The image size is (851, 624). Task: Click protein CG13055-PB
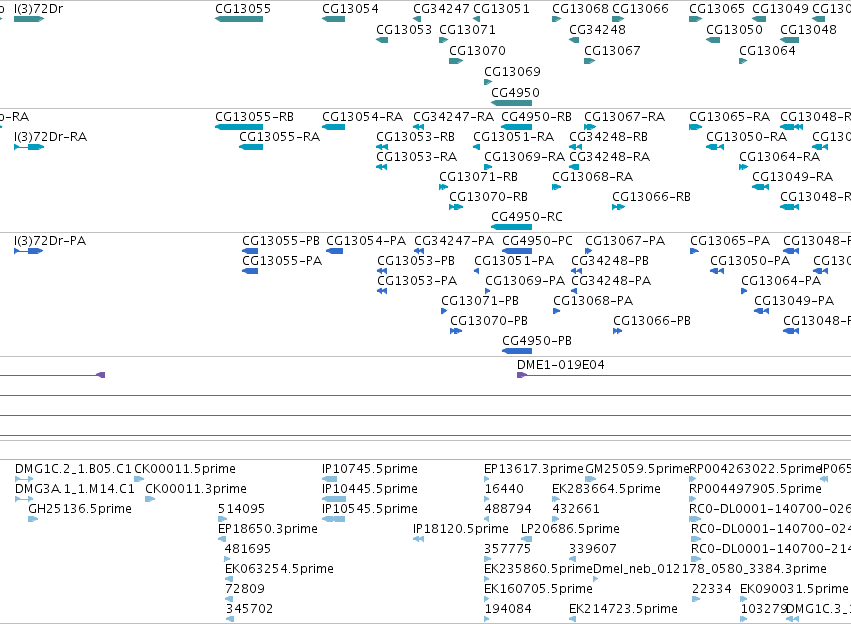click(281, 241)
